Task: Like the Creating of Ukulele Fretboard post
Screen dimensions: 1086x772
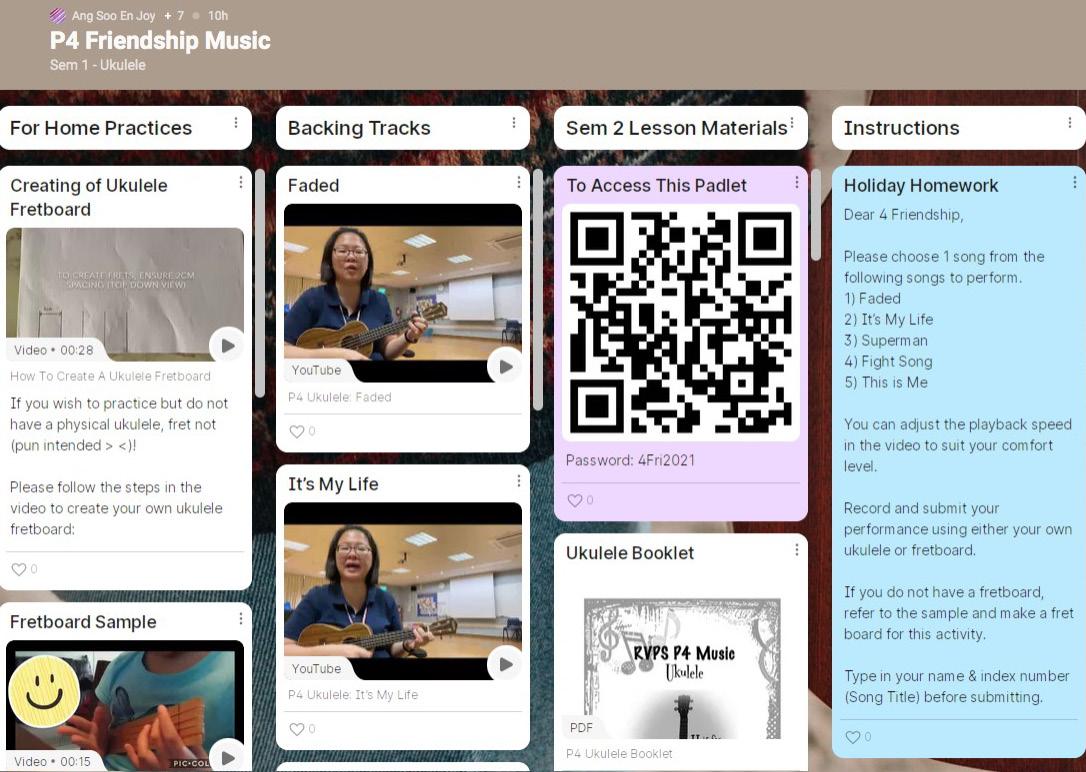Action: pyautogui.click(x=19, y=569)
